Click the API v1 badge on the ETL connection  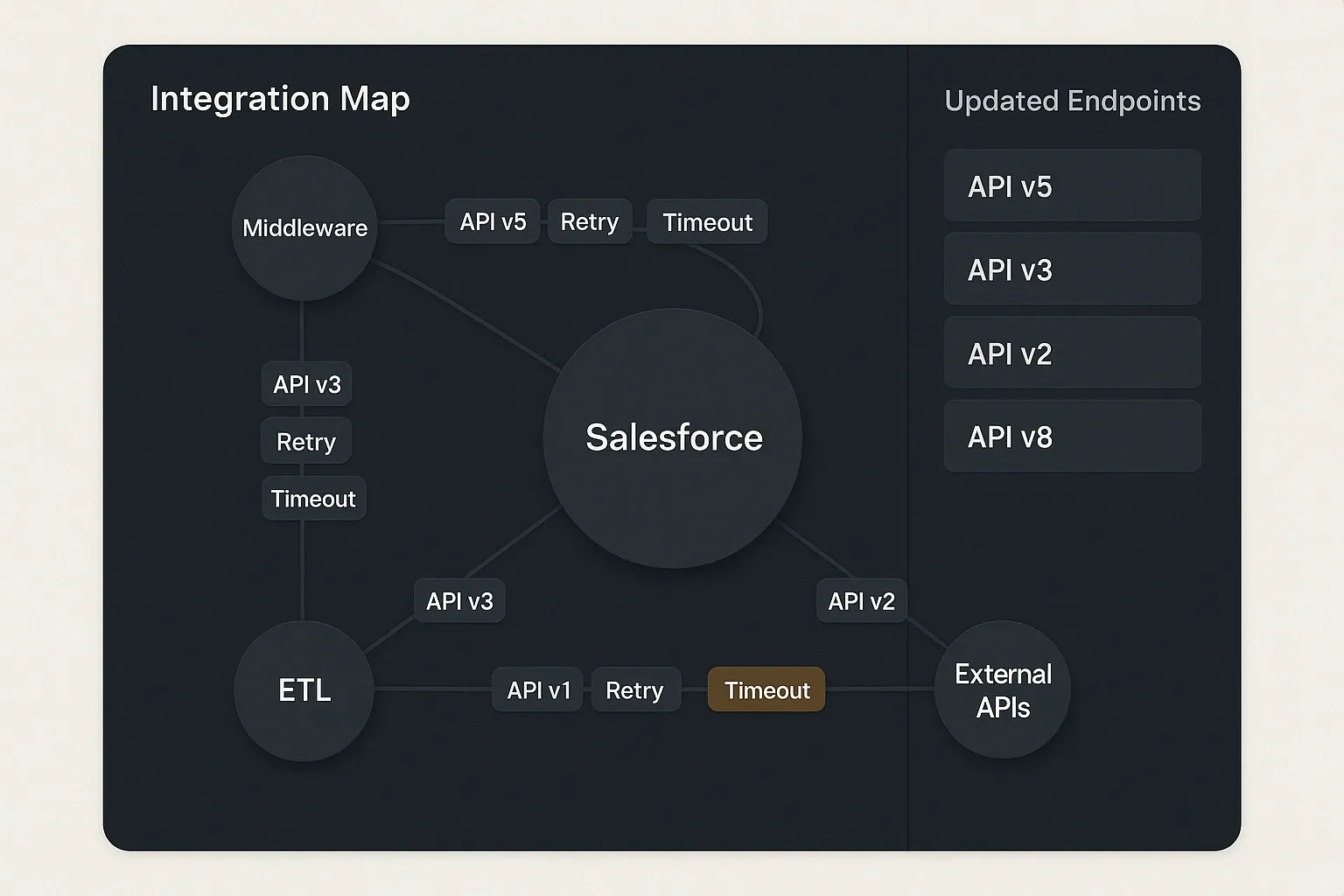(x=536, y=690)
